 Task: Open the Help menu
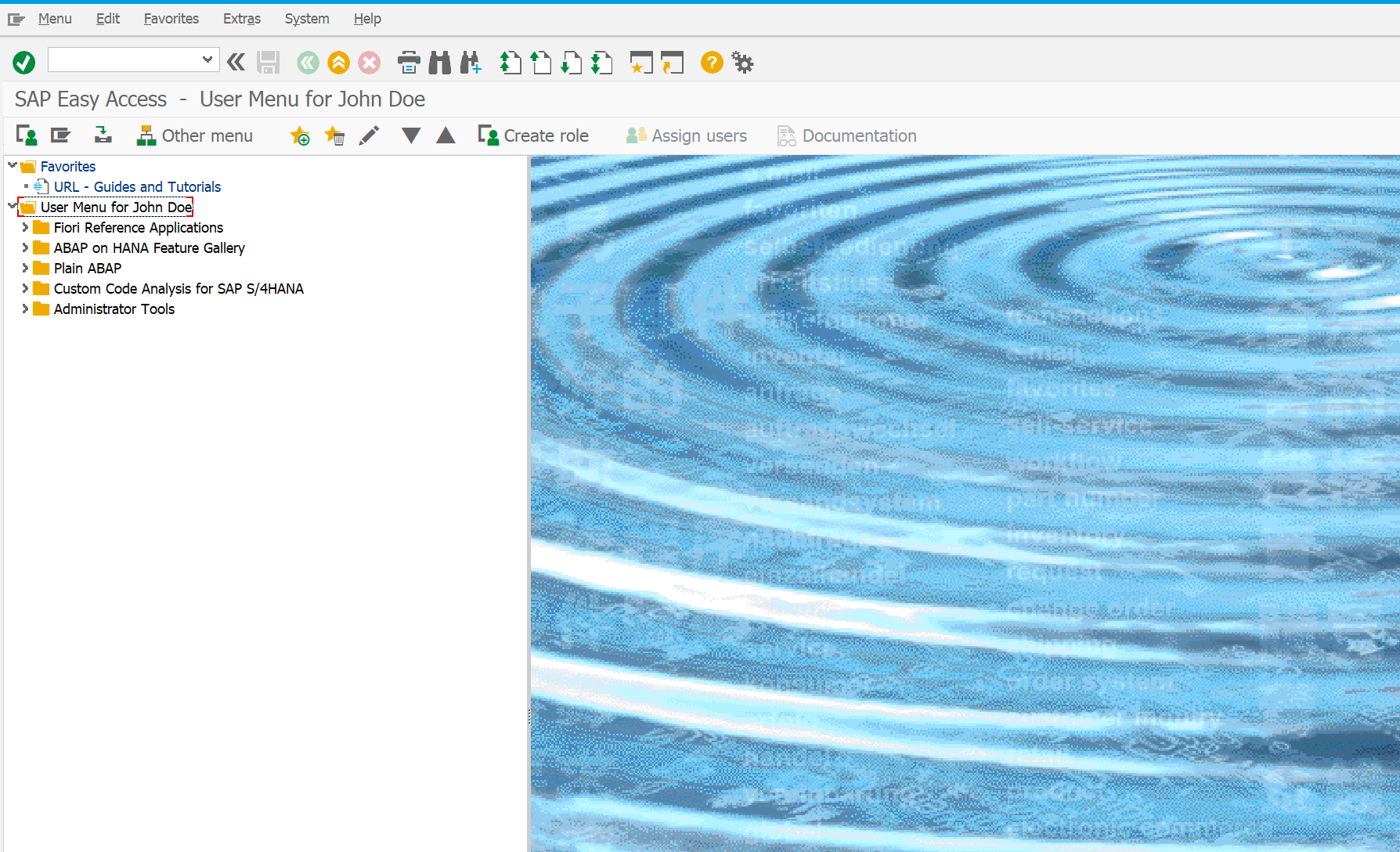pos(367,19)
